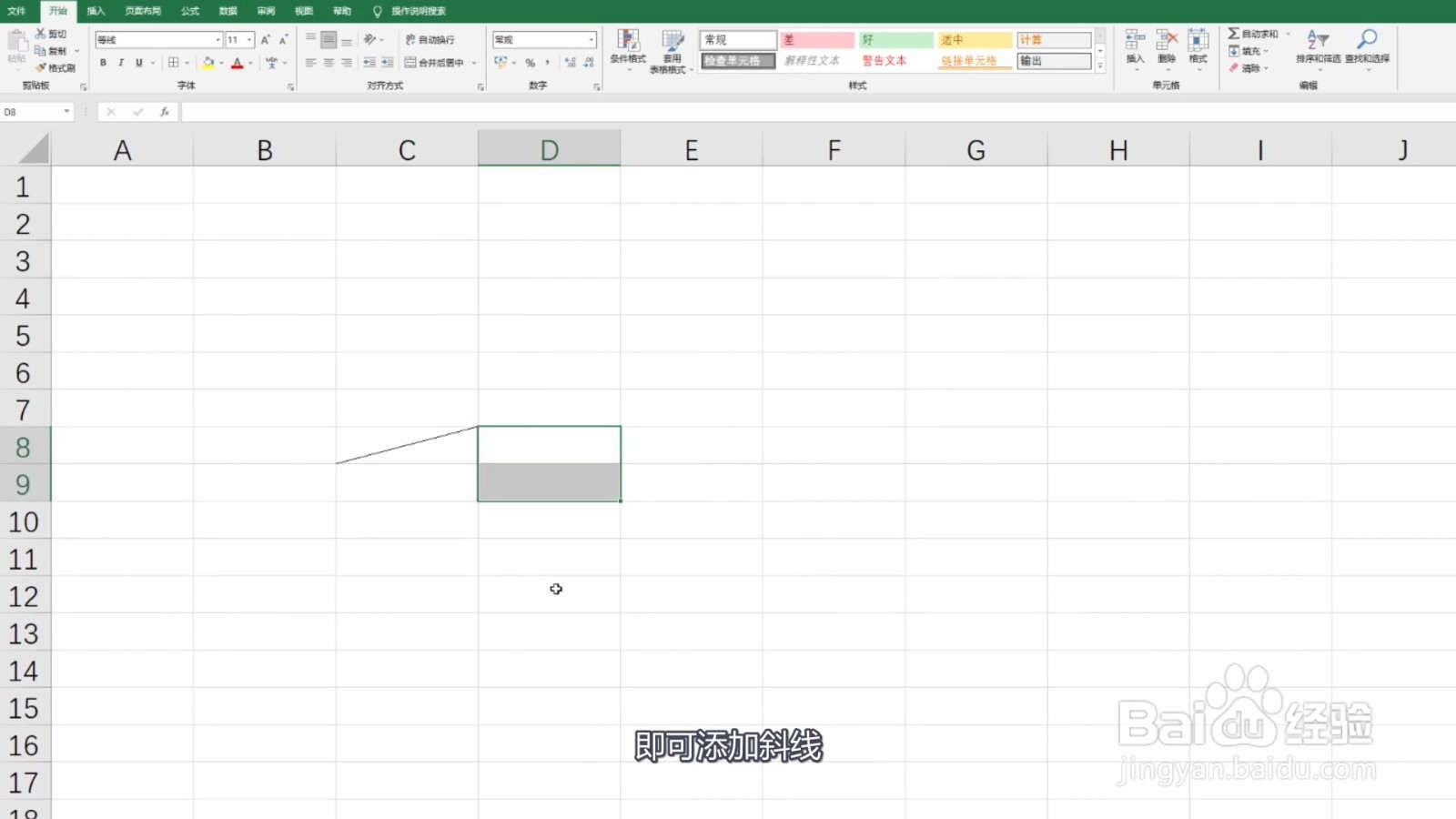Open the Merge & Center dropdown arrow
1456x819 pixels.
pyautogui.click(x=474, y=63)
